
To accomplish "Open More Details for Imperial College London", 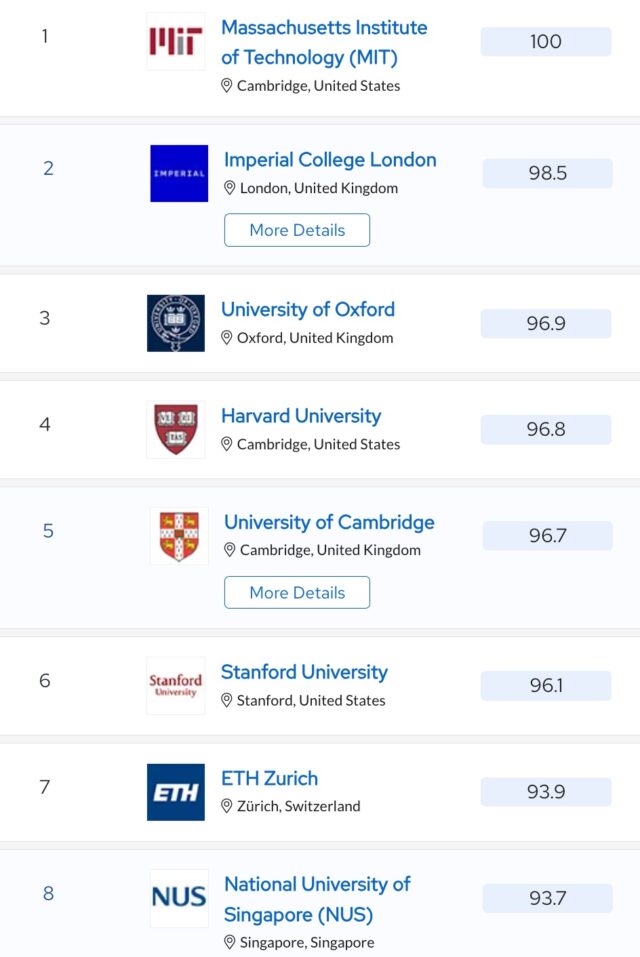I will [297, 230].
